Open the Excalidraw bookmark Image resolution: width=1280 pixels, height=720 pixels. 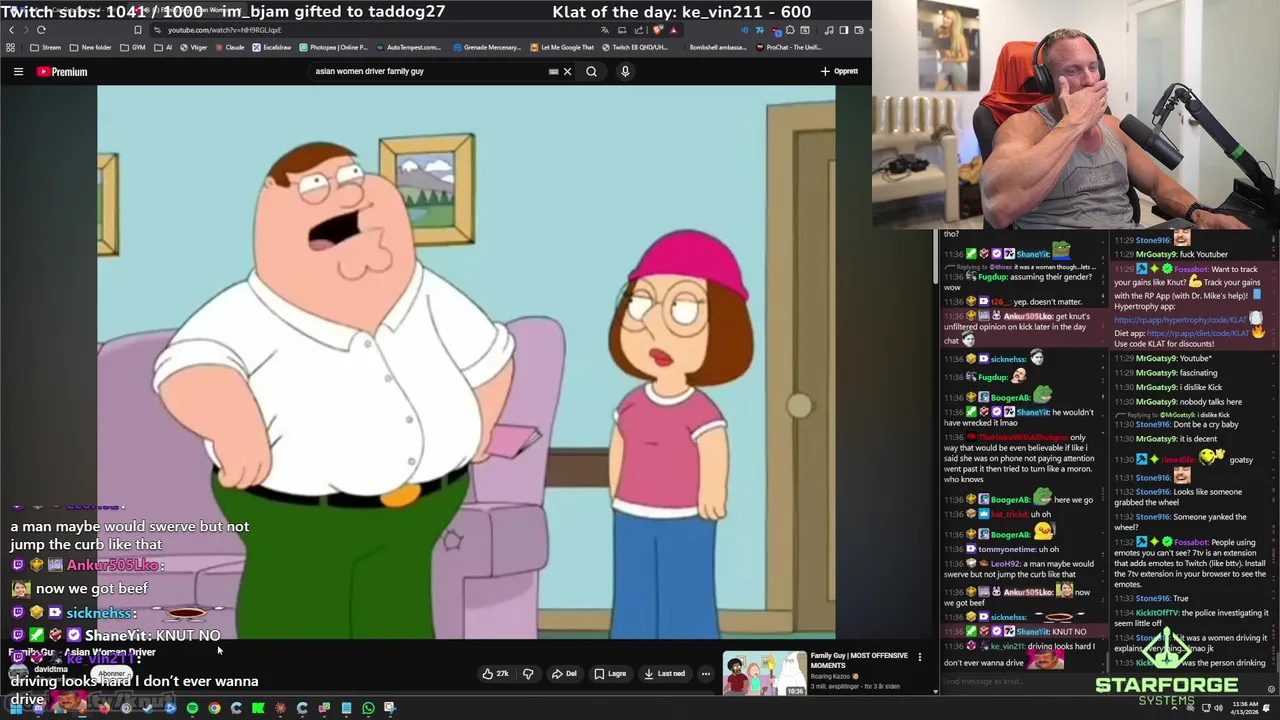(x=272, y=47)
